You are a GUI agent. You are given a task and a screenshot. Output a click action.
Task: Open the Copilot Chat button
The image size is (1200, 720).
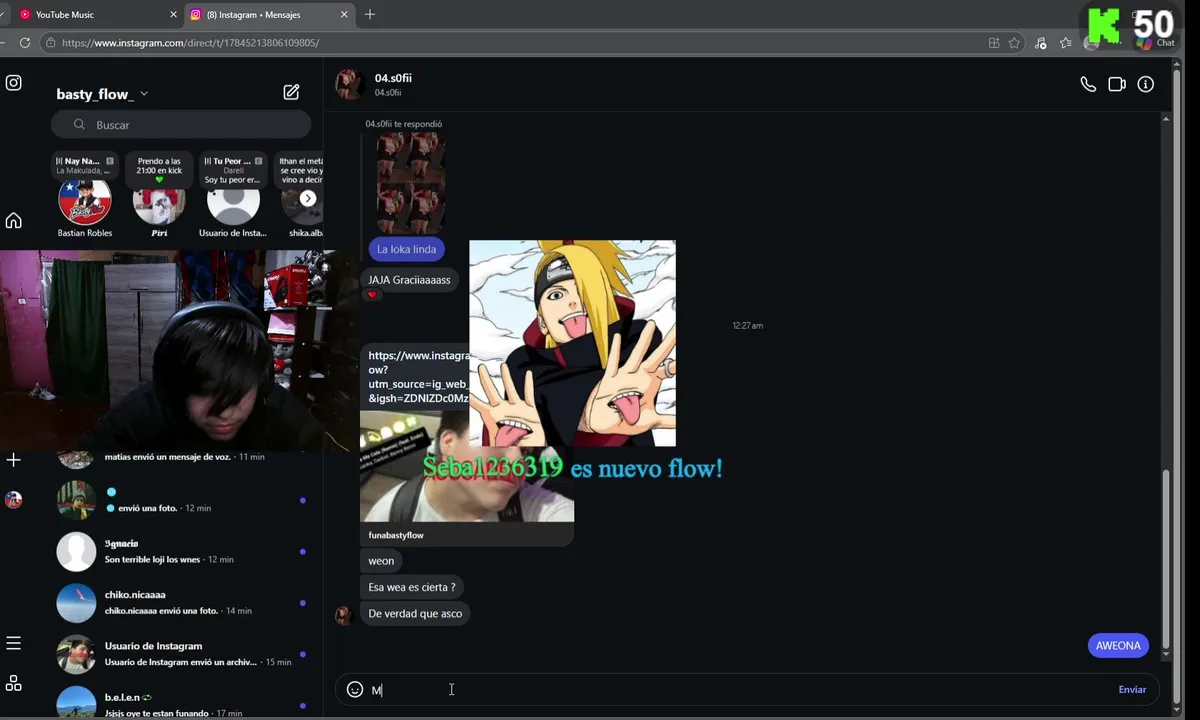coord(1156,42)
